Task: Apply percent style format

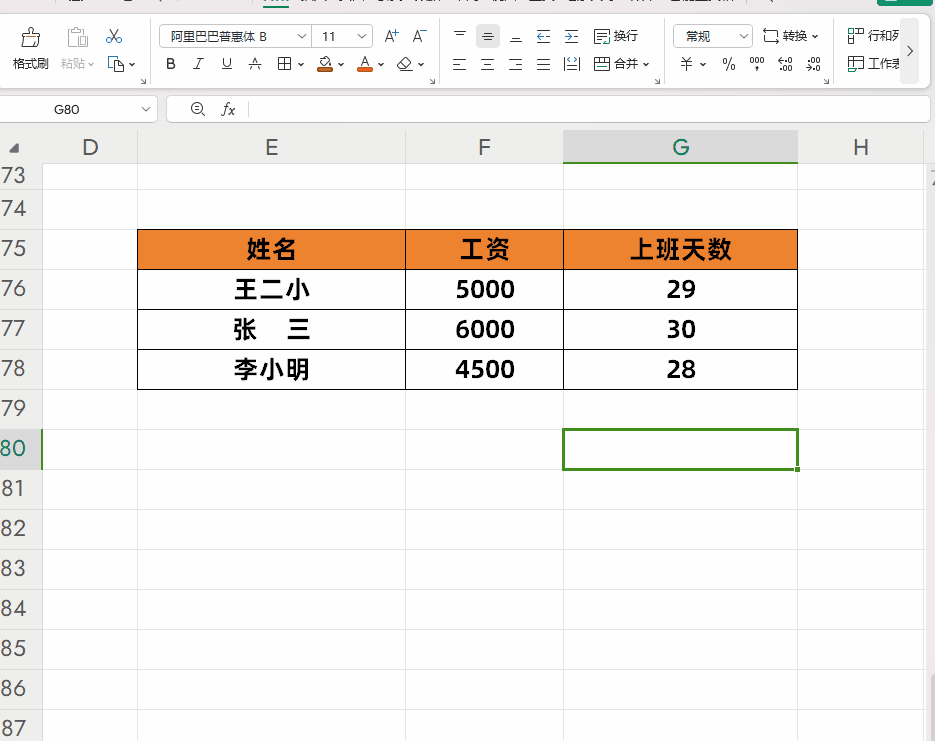Action: 729,64
